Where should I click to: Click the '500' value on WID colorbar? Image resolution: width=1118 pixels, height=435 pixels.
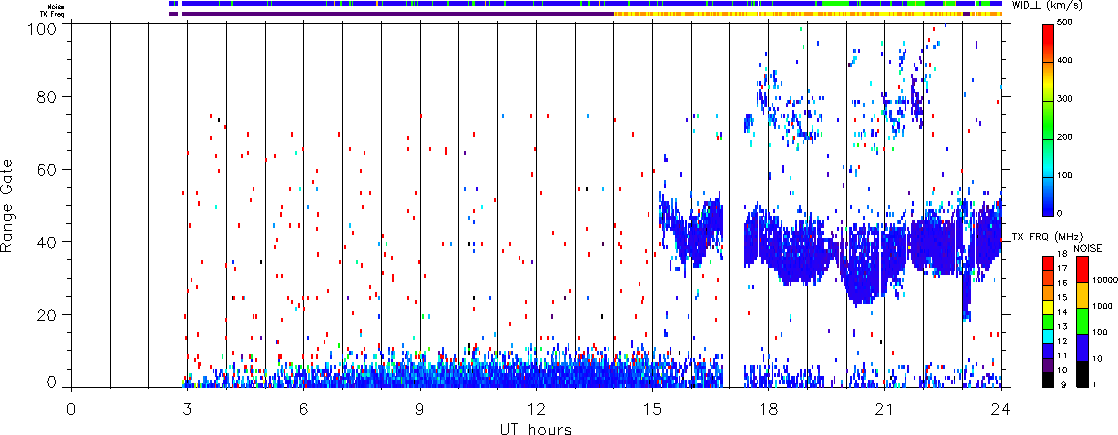(1067, 22)
